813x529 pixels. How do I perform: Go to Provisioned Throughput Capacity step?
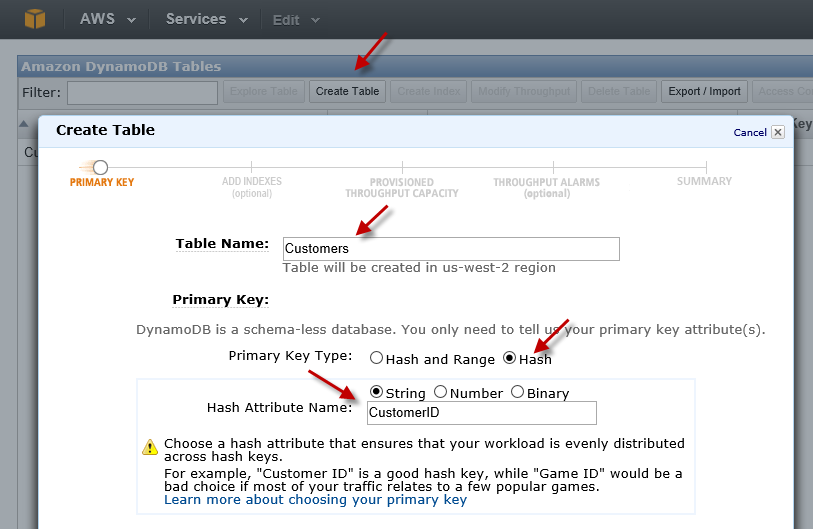402,188
